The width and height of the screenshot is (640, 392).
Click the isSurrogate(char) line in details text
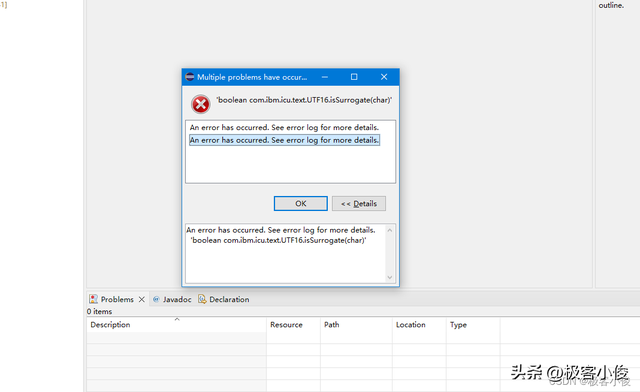click(x=278, y=241)
